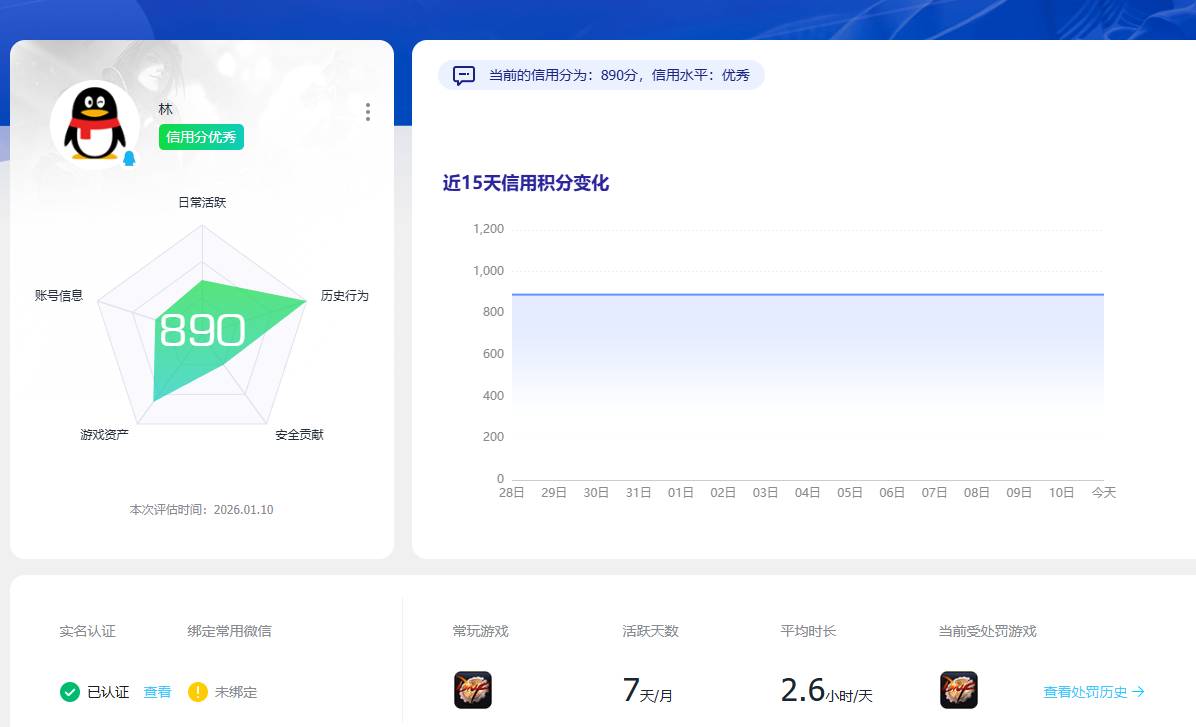Click the QQ penguin avatar

(x=94, y=120)
